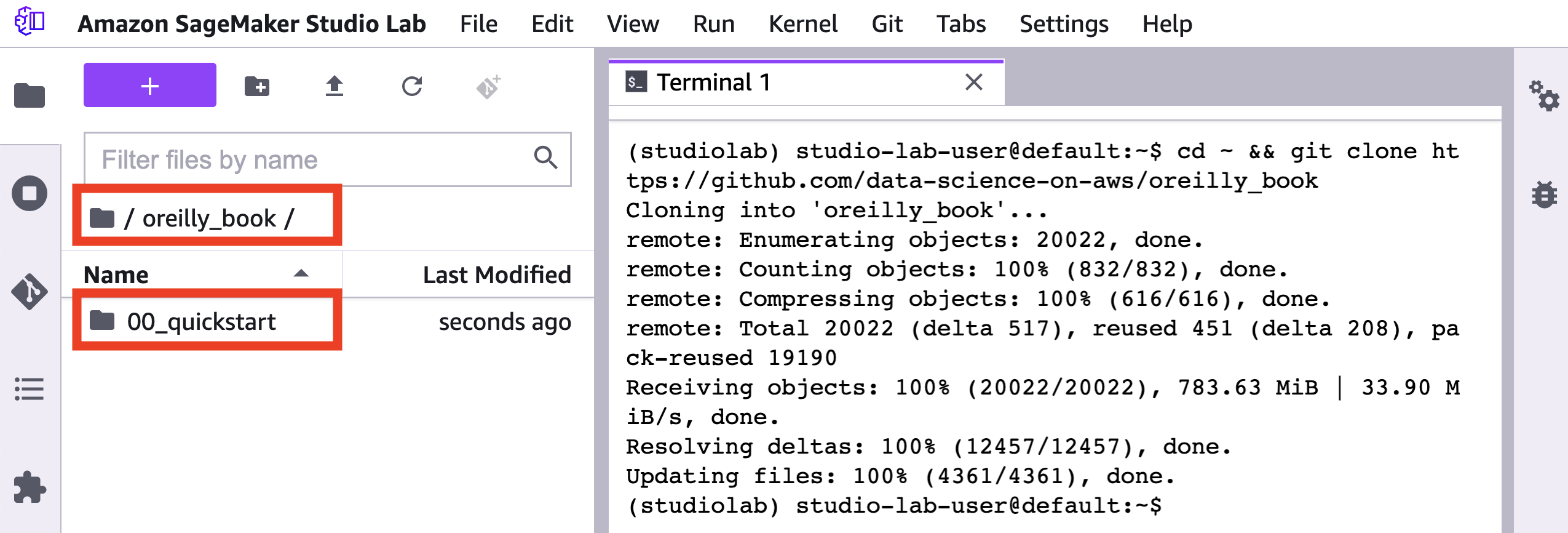Open the Property Inspector gears icon
Viewport: 1568px width, 533px height.
1545,96
